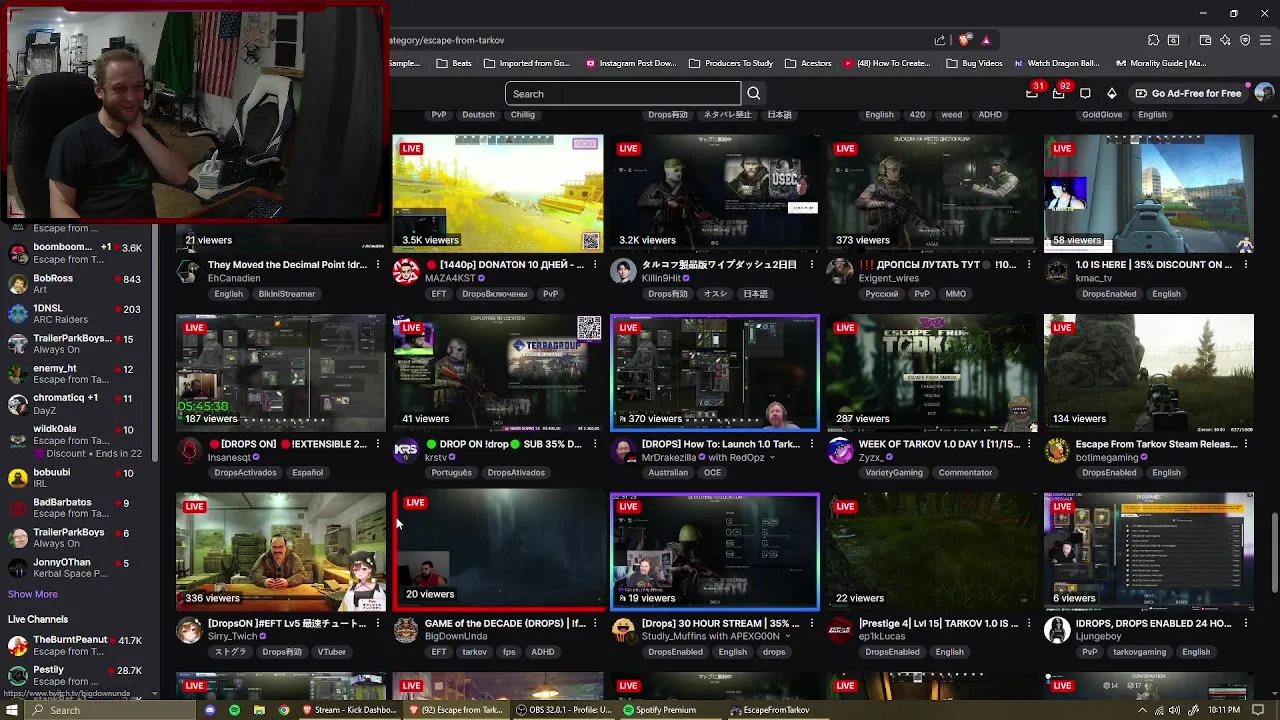Switch to OBS 32.0.1 in the taskbar
Image resolution: width=1280 pixels, height=720 pixels.
click(565, 710)
